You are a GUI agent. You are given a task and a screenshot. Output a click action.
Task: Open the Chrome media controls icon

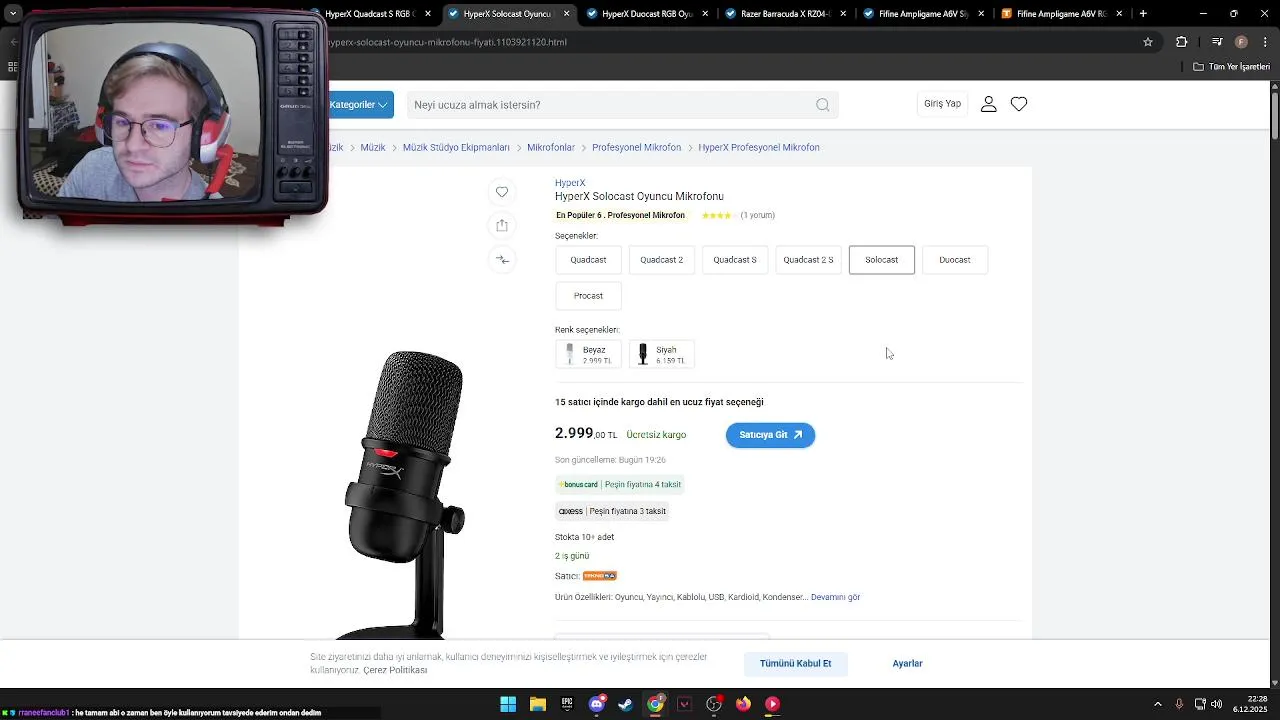tap(1217, 42)
